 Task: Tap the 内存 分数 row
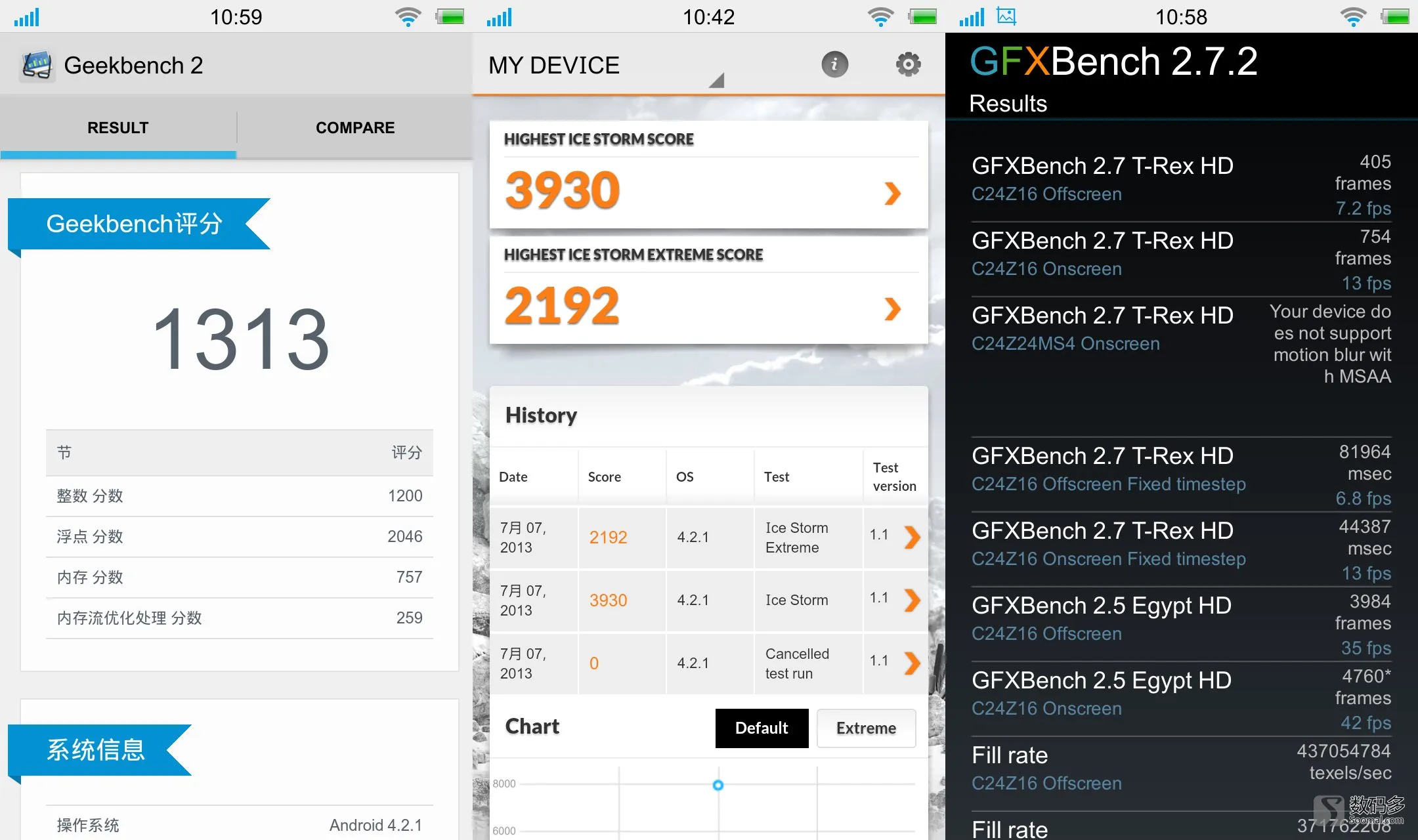tap(240, 577)
